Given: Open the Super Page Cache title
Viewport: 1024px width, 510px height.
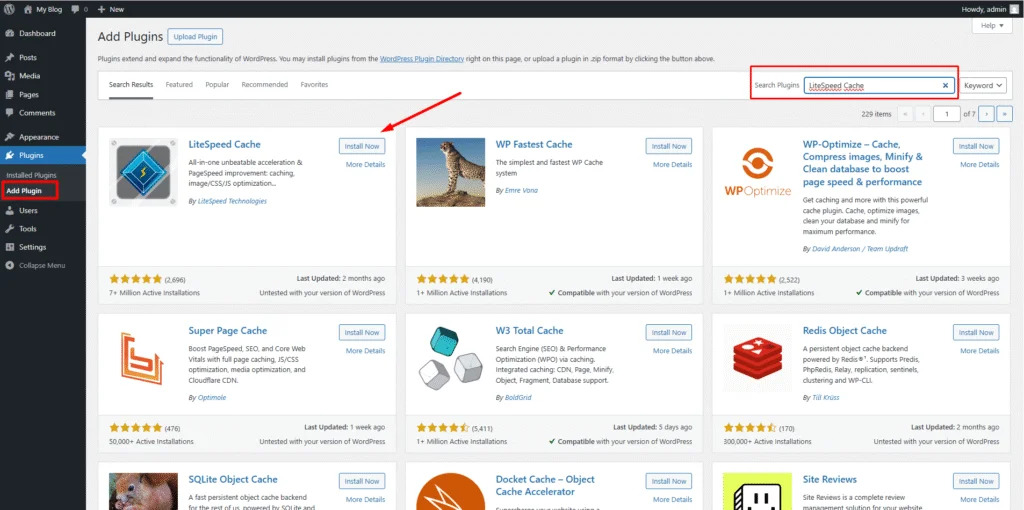Looking at the screenshot, I should [227, 330].
